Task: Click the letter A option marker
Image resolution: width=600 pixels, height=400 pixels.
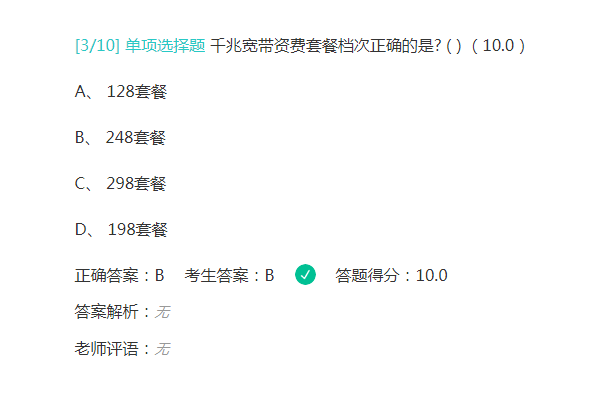Action: point(81,91)
